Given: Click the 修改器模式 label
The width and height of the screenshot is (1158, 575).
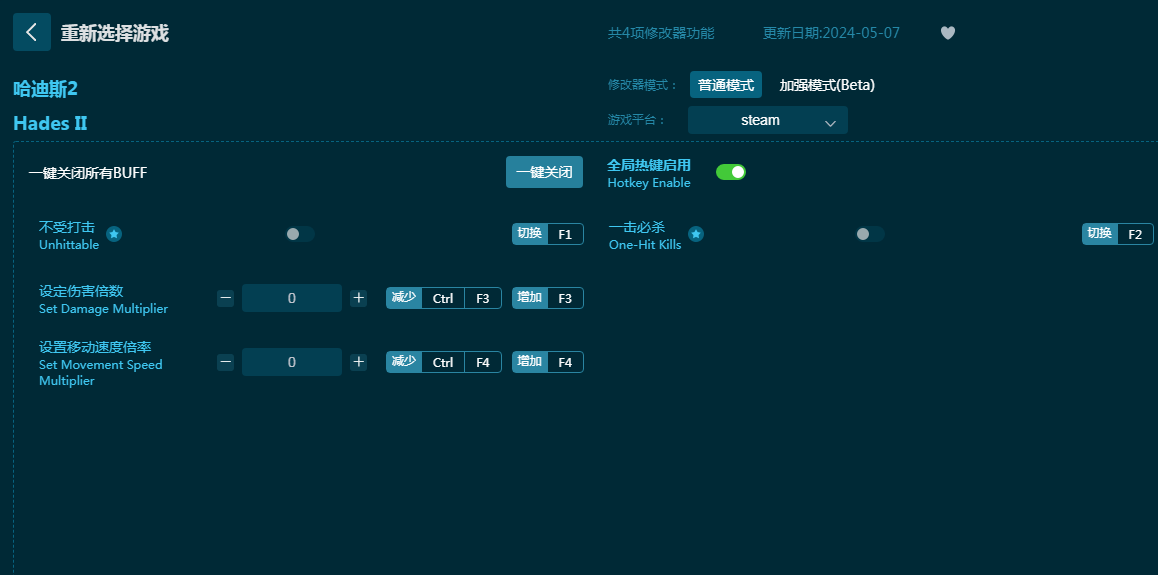Looking at the screenshot, I should (643, 85).
